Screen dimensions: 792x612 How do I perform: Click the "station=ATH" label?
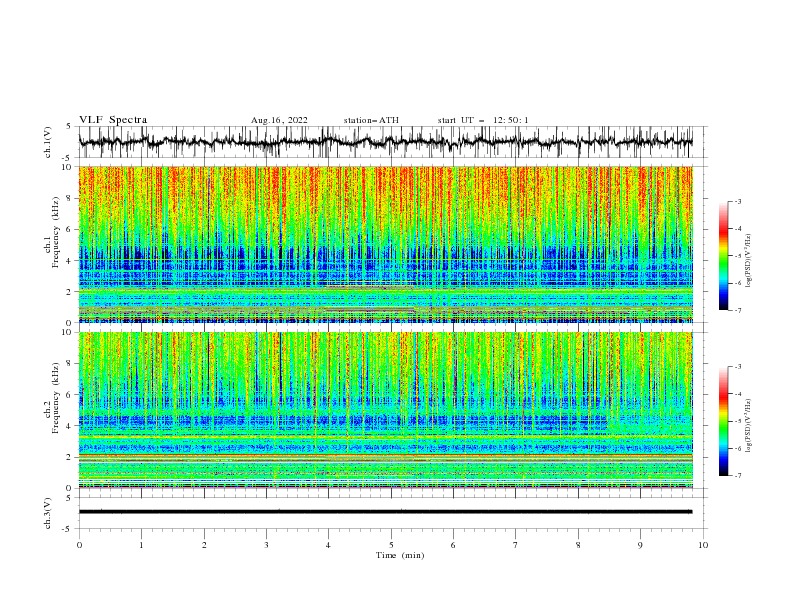point(371,120)
